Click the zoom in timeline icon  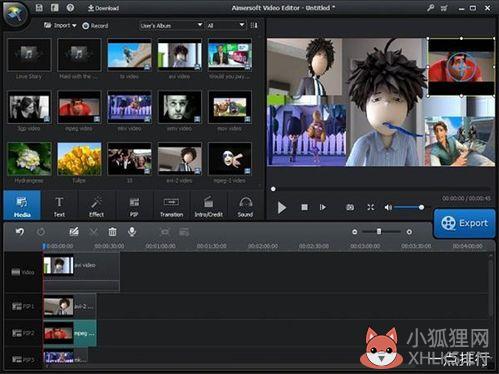point(409,232)
